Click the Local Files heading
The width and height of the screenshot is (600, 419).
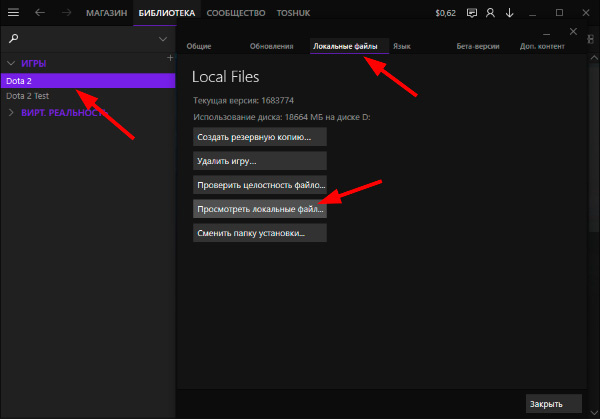click(x=225, y=77)
